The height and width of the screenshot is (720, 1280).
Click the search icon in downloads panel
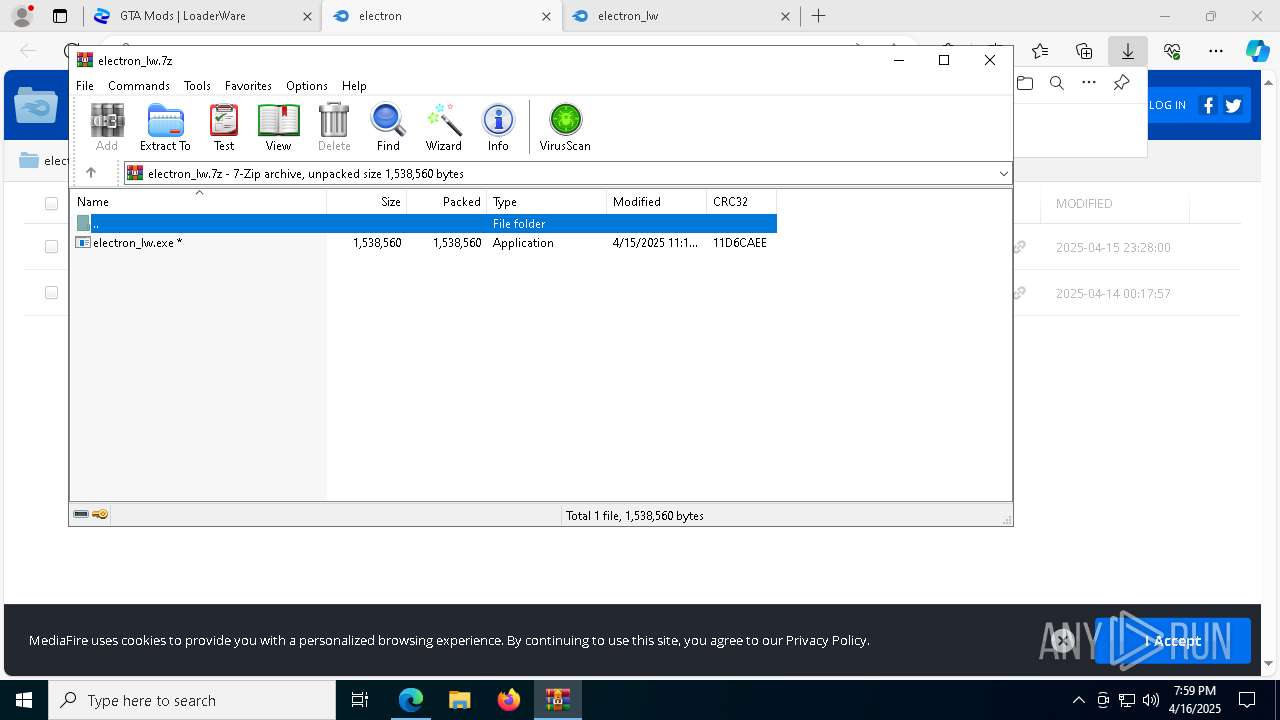pyautogui.click(x=1057, y=83)
